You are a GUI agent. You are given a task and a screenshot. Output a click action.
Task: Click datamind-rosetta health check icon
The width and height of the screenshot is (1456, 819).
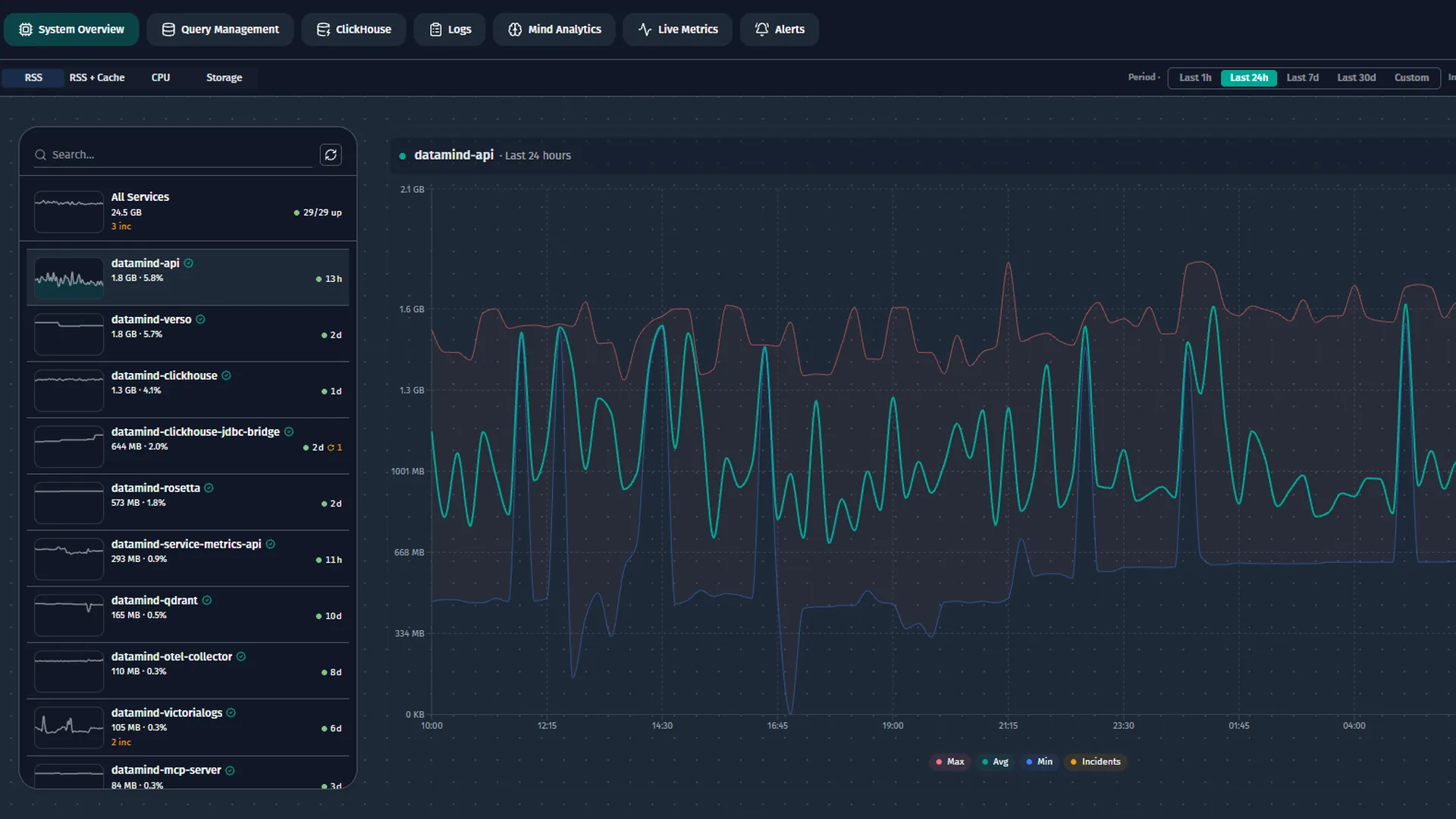pos(209,488)
